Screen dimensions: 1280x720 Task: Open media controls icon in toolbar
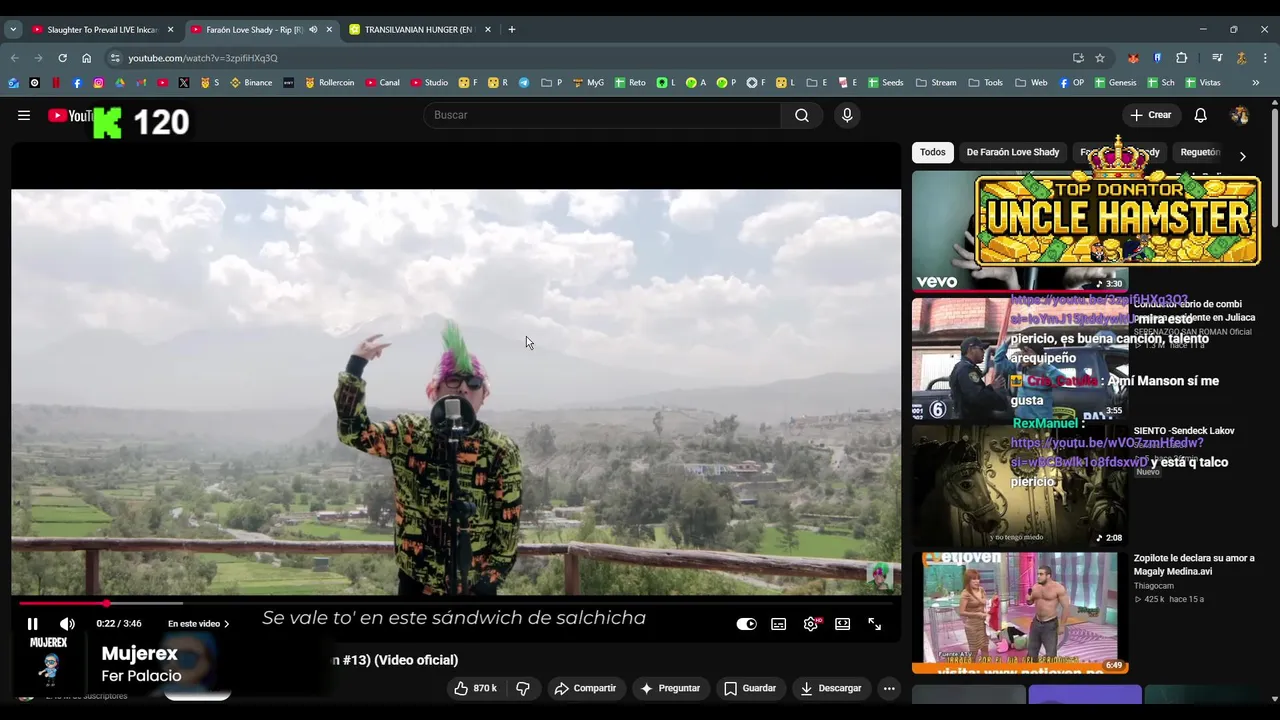(x=1217, y=58)
